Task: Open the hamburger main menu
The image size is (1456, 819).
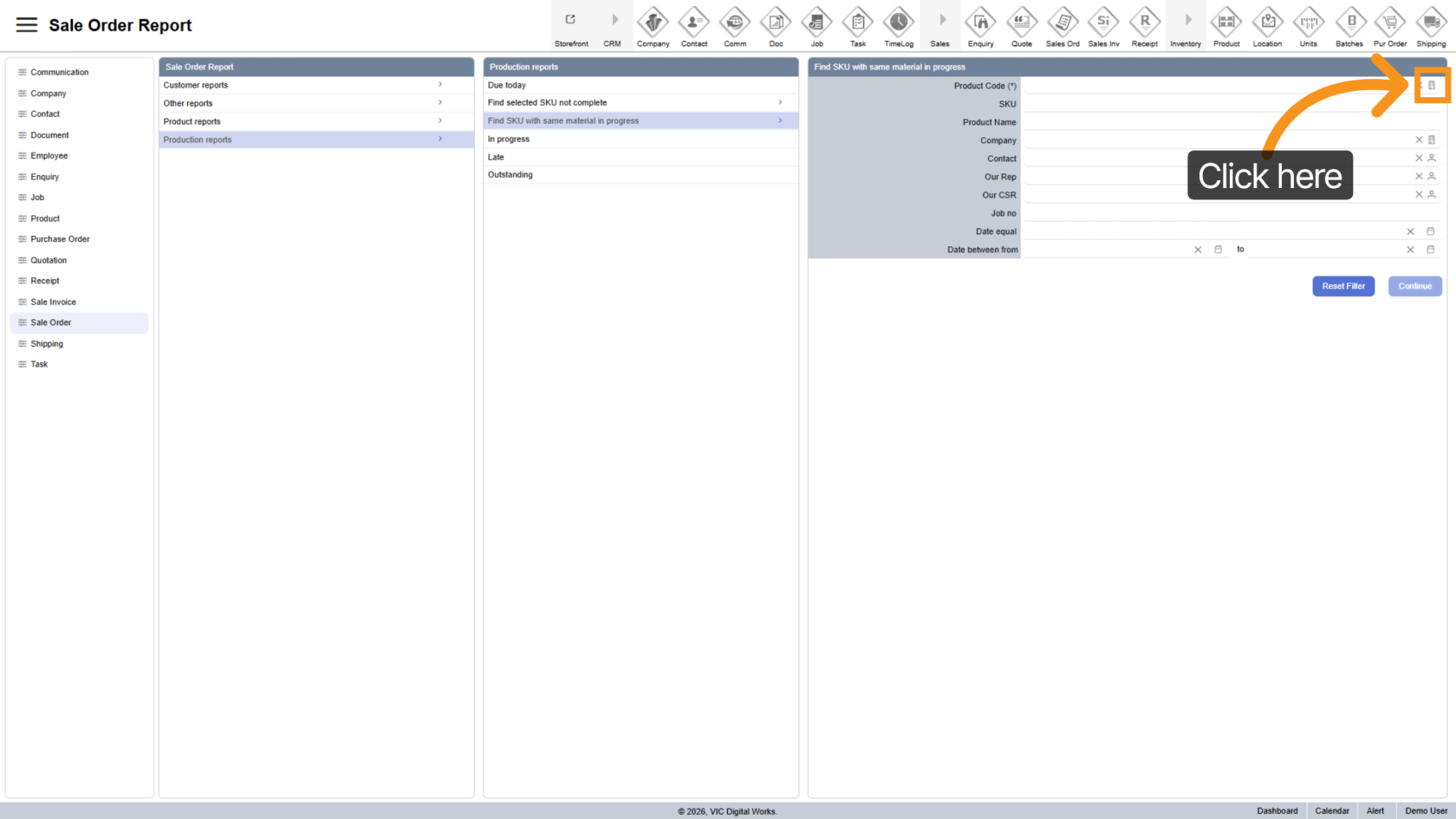Action: (27, 25)
